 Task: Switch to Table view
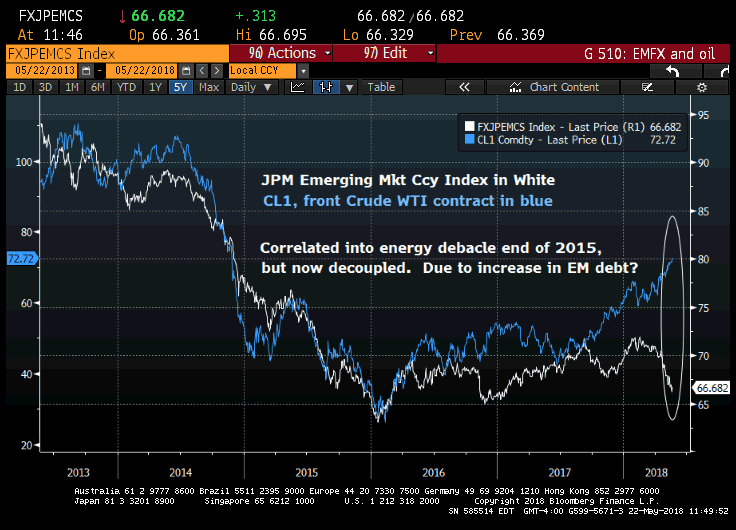point(381,87)
